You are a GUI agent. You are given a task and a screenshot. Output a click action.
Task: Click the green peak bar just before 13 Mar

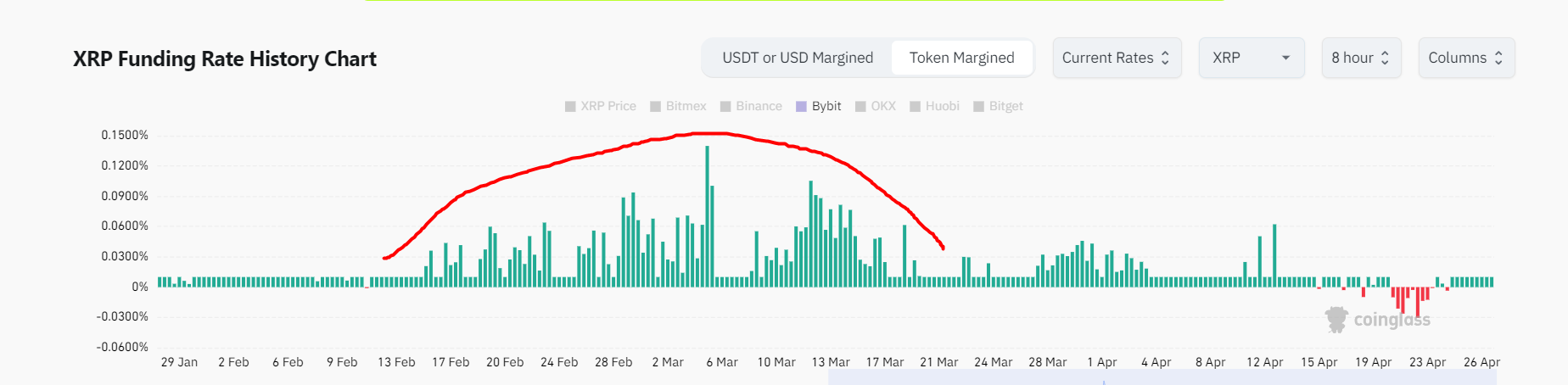(811, 229)
